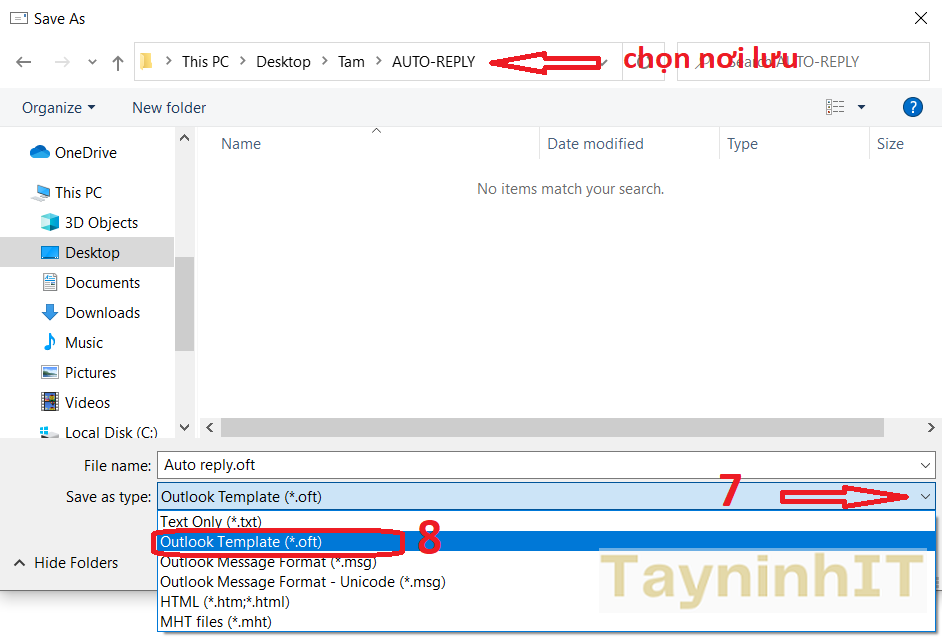
Task: Select OneDrive in the navigation pane
Action: click(85, 153)
